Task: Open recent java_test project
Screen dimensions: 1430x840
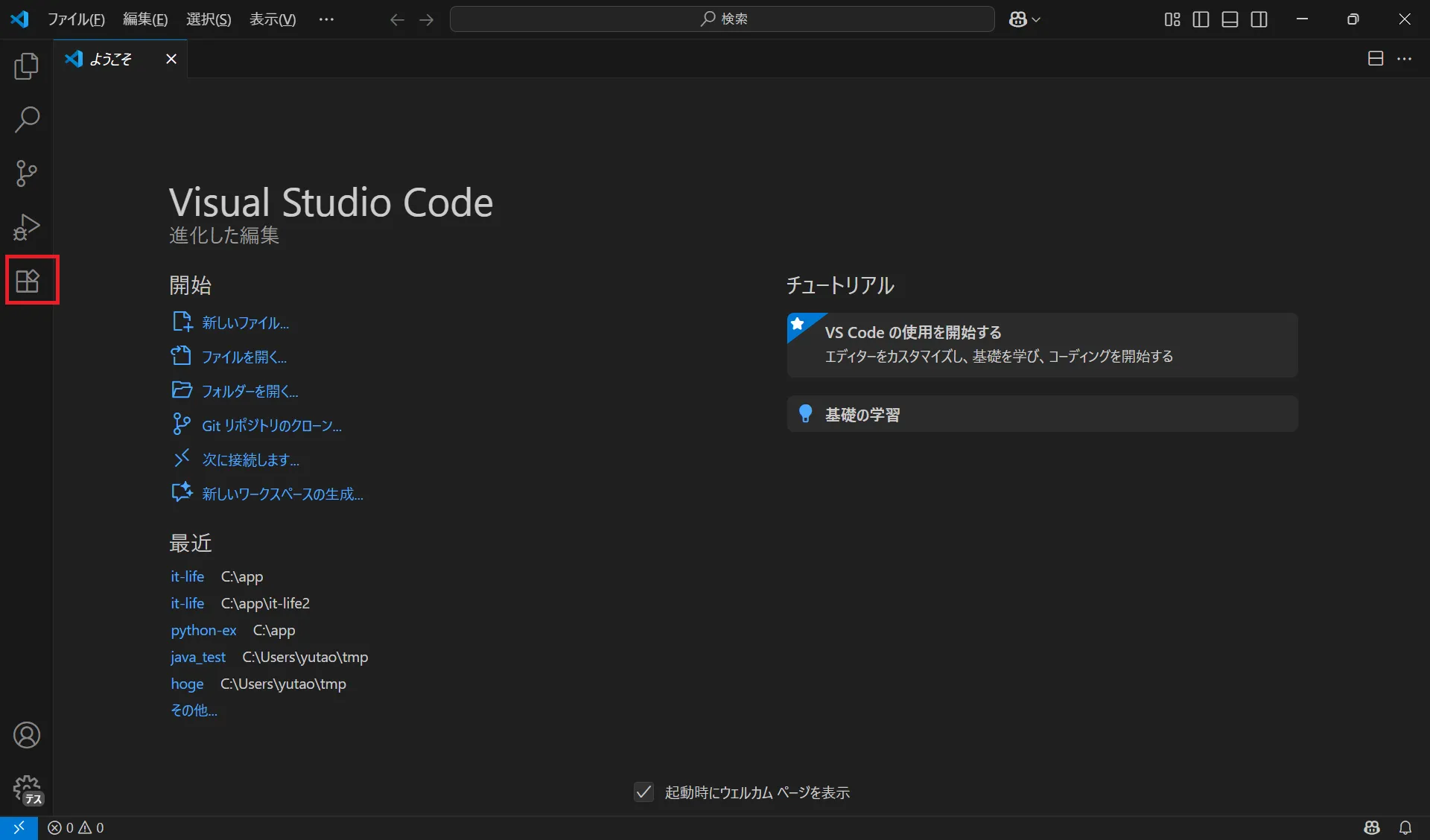Action: [x=198, y=657]
